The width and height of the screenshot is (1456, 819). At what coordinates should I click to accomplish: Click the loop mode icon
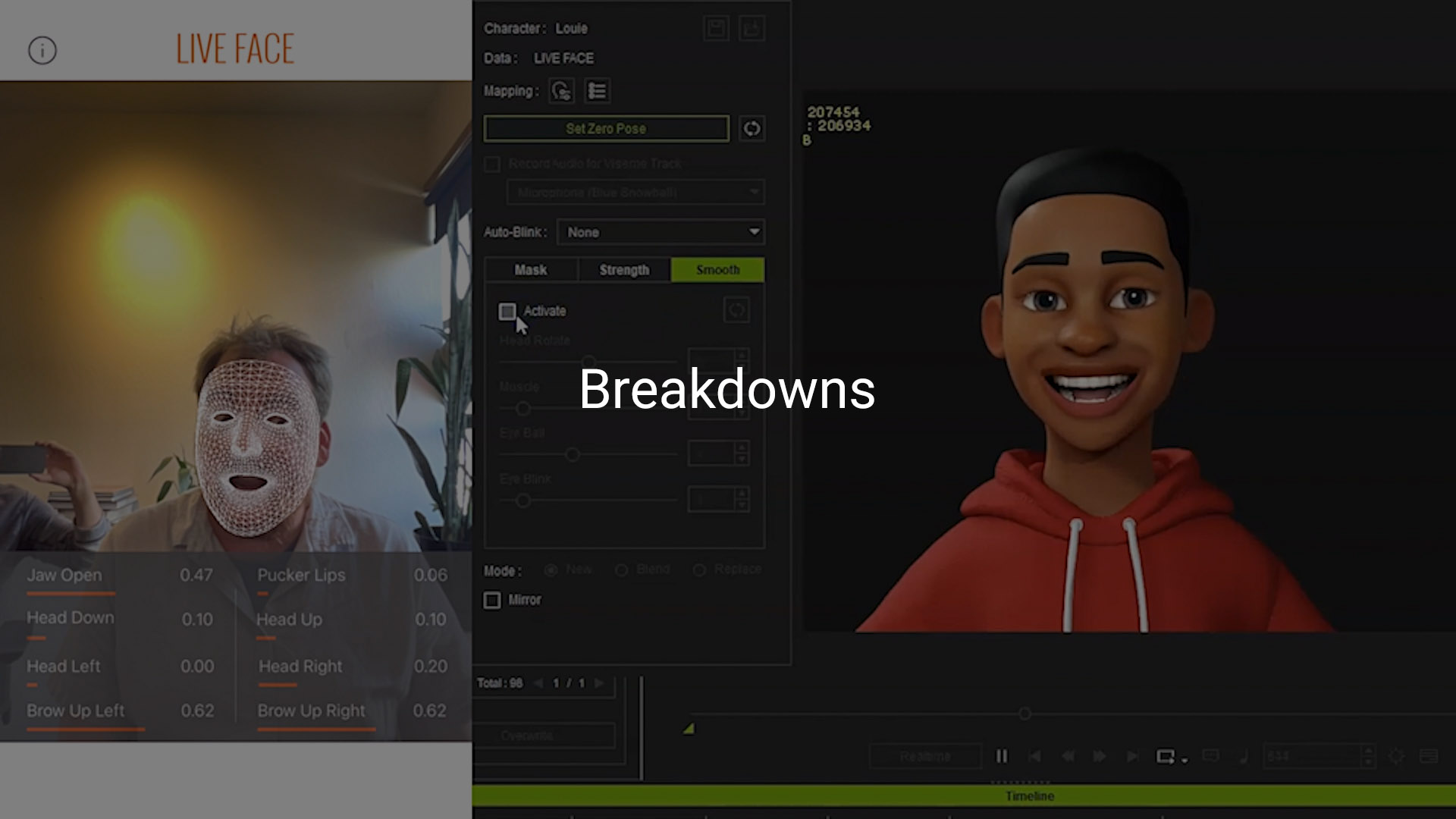pos(1165,756)
